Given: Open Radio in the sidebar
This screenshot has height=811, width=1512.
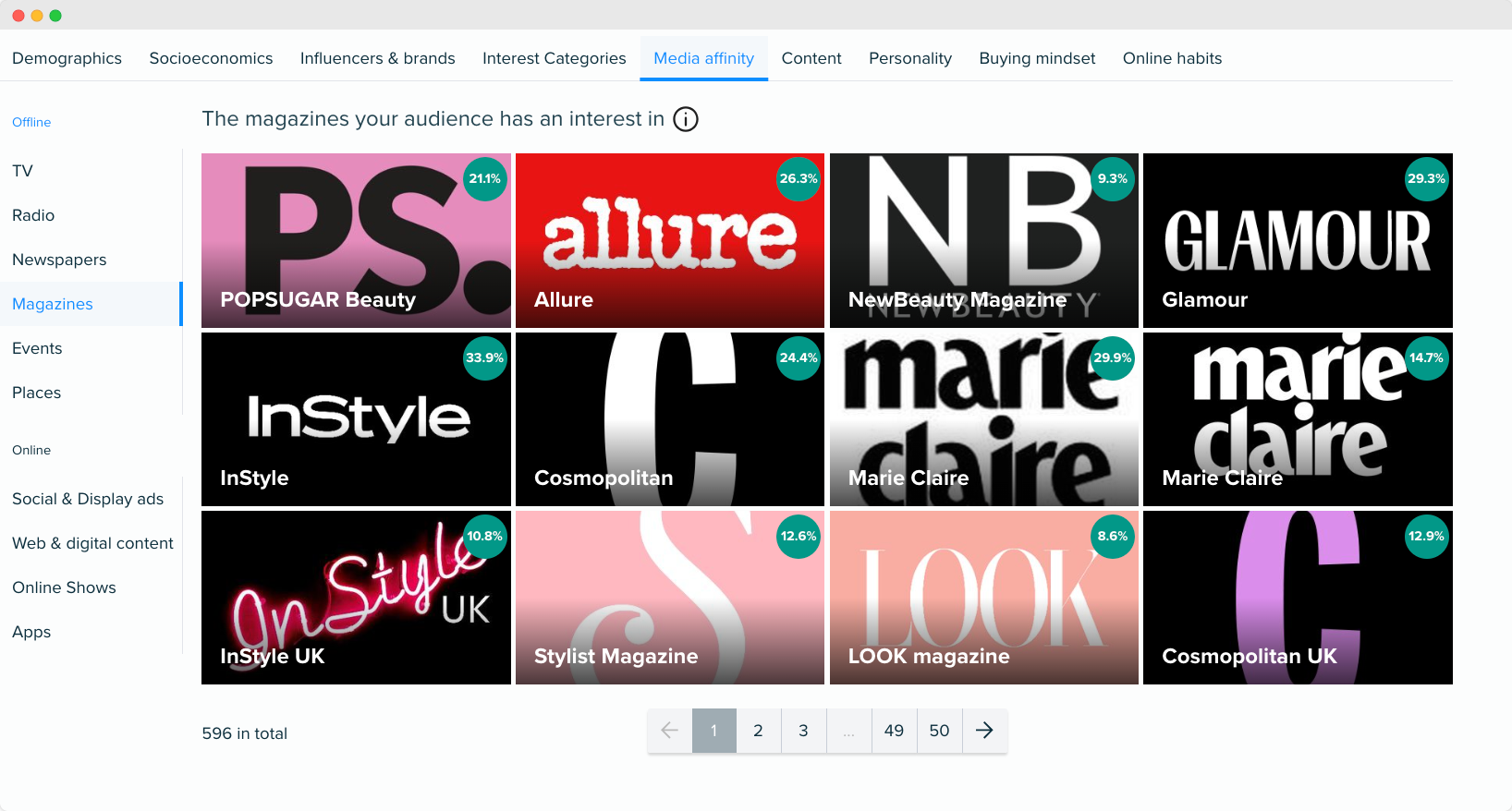Looking at the screenshot, I should pos(91,215).
